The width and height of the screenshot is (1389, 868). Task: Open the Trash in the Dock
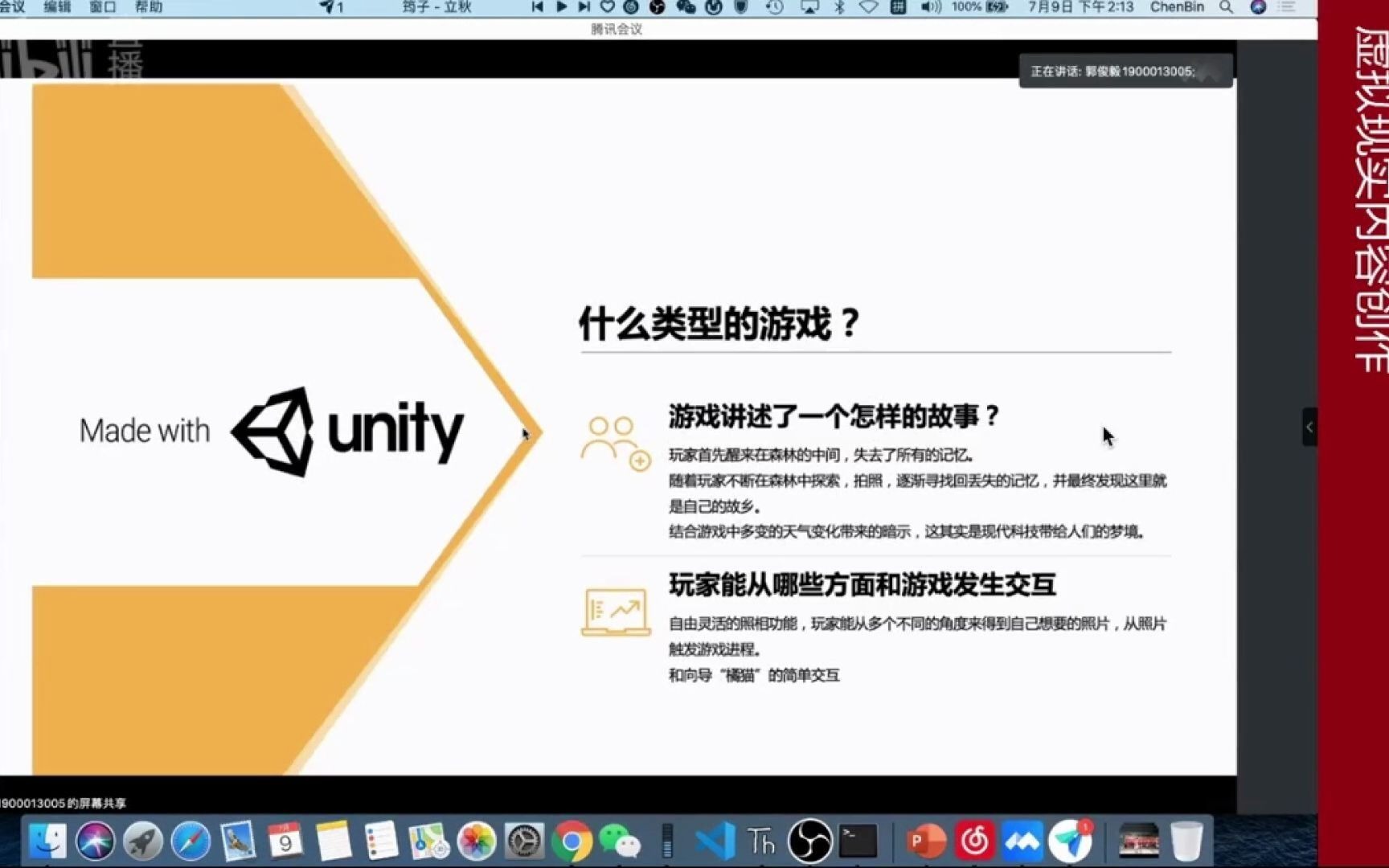tap(1186, 841)
